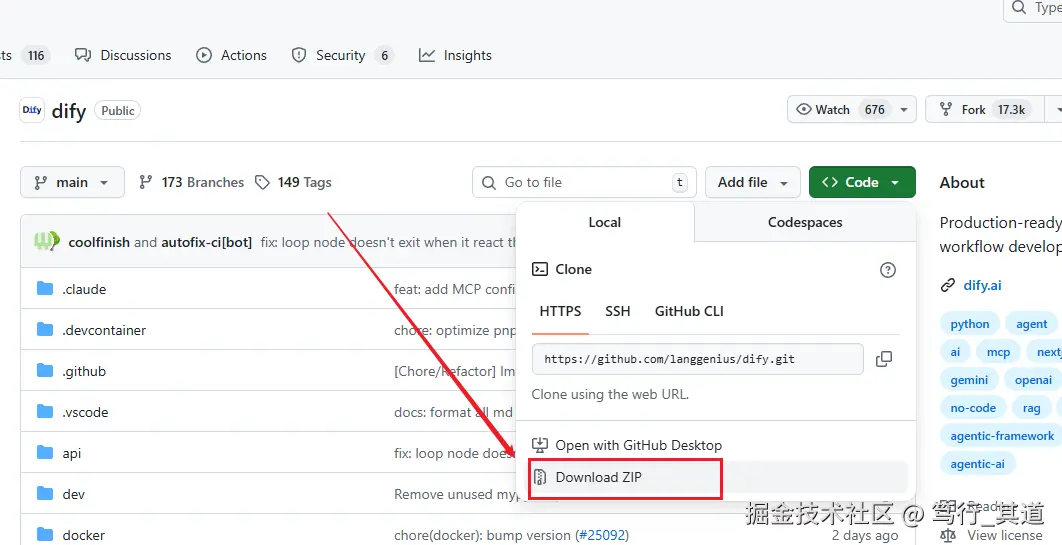This screenshot has height=545, width=1062.
Task: Open commit message 'fix: loop node doesn't exit'
Action: coord(388,242)
